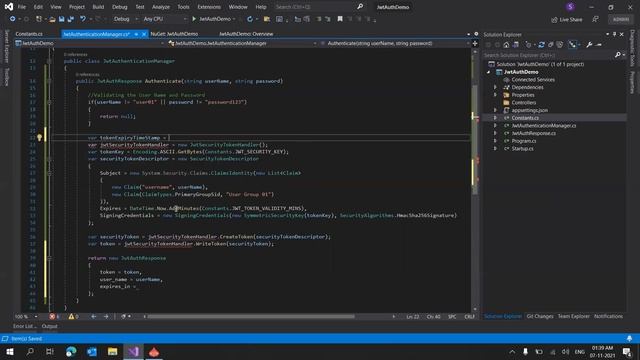Click the editor horizontal scrollbar
Image resolution: width=640 pixels, height=360 pixels.
pyautogui.click(x=251, y=316)
